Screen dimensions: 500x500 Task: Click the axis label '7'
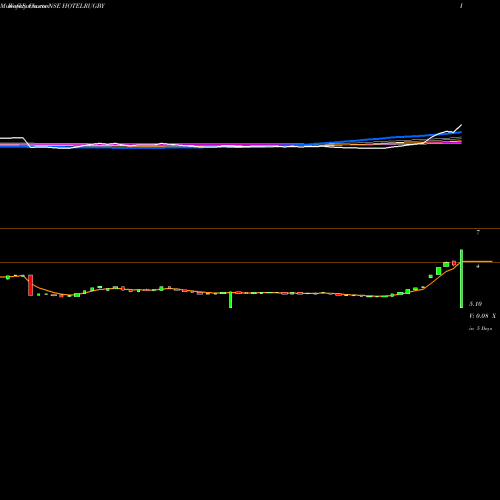478,232
